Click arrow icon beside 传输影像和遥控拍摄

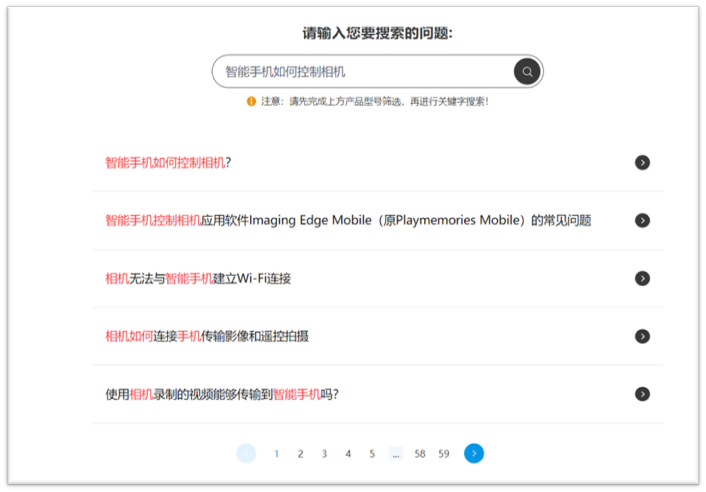tap(642, 337)
